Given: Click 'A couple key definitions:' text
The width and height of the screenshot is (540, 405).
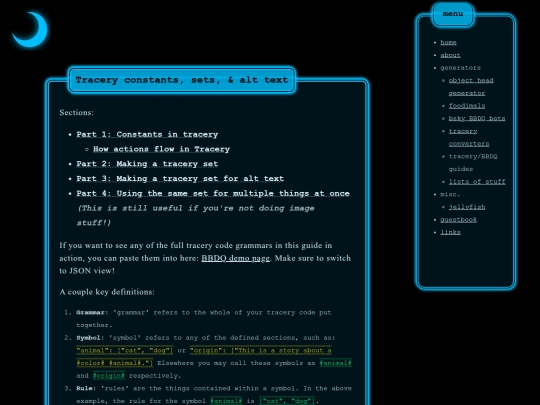Looking at the screenshot, I should [107, 292].
